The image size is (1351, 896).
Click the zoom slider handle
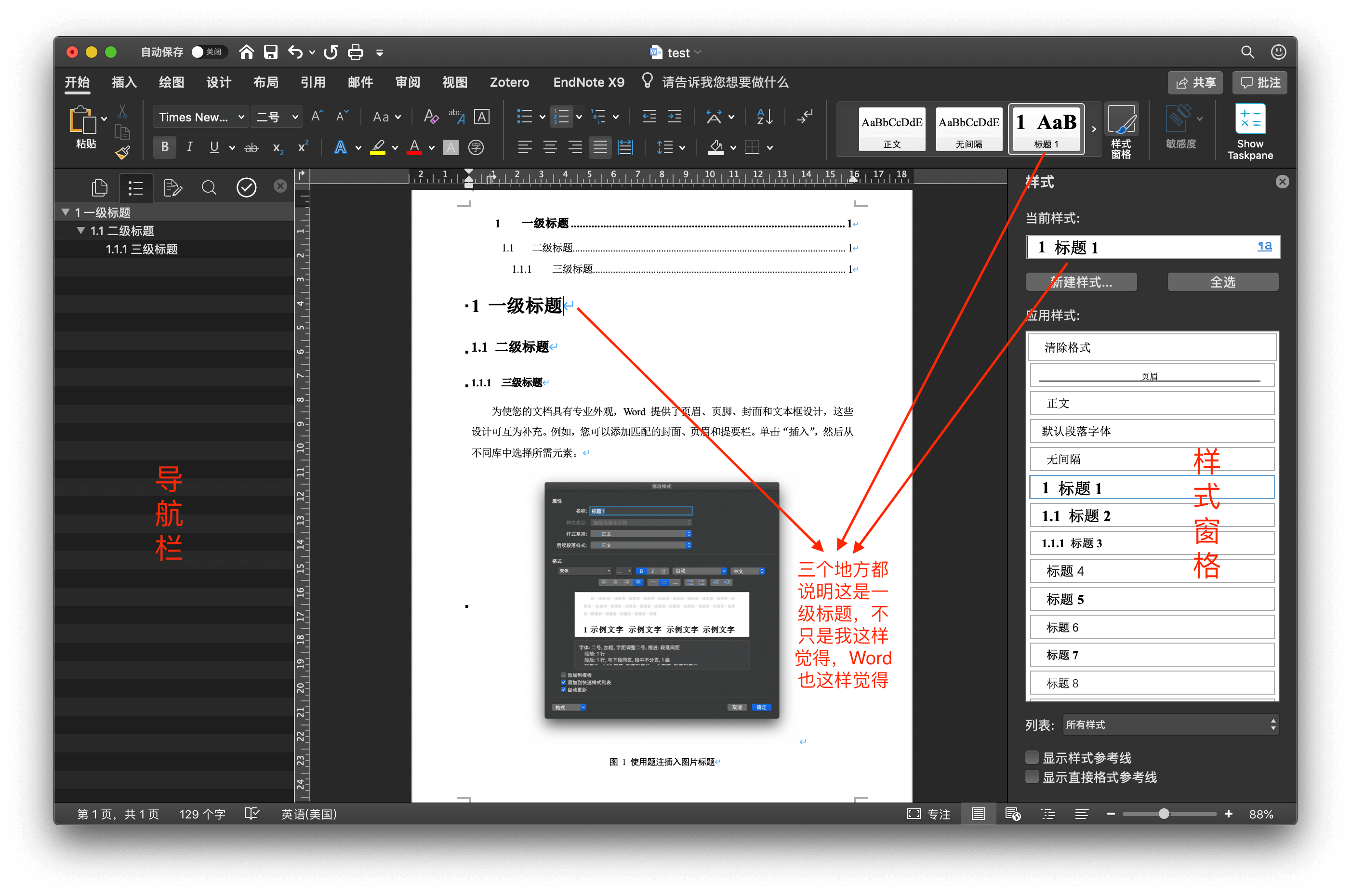point(1164,814)
